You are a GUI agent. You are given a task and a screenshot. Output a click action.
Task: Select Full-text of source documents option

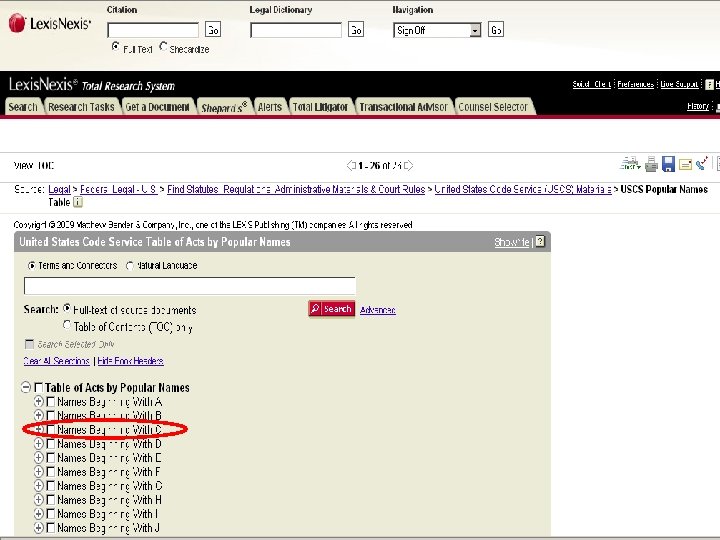(67, 308)
